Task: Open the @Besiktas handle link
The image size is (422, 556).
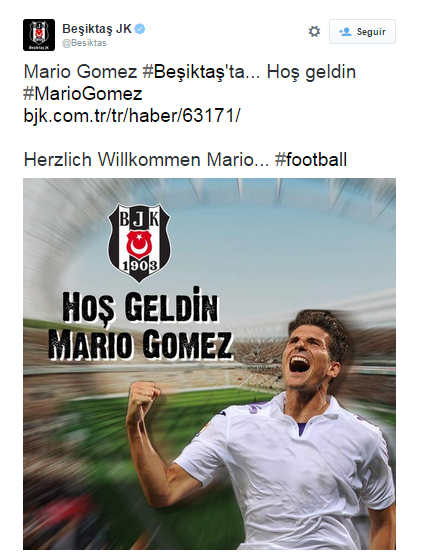Action: tap(84, 43)
